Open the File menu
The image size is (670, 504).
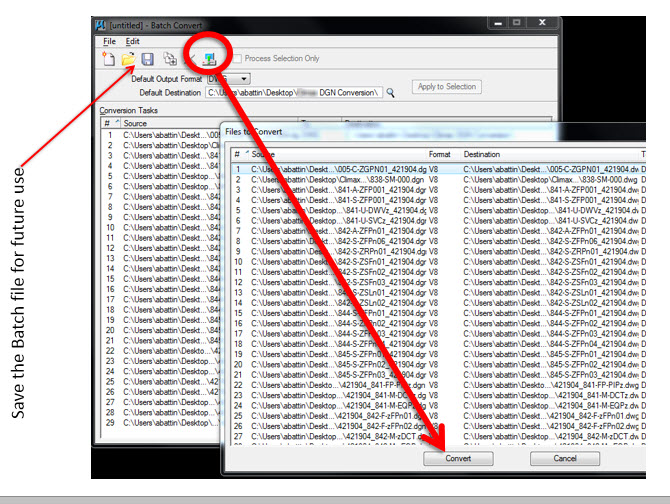point(109,41)
